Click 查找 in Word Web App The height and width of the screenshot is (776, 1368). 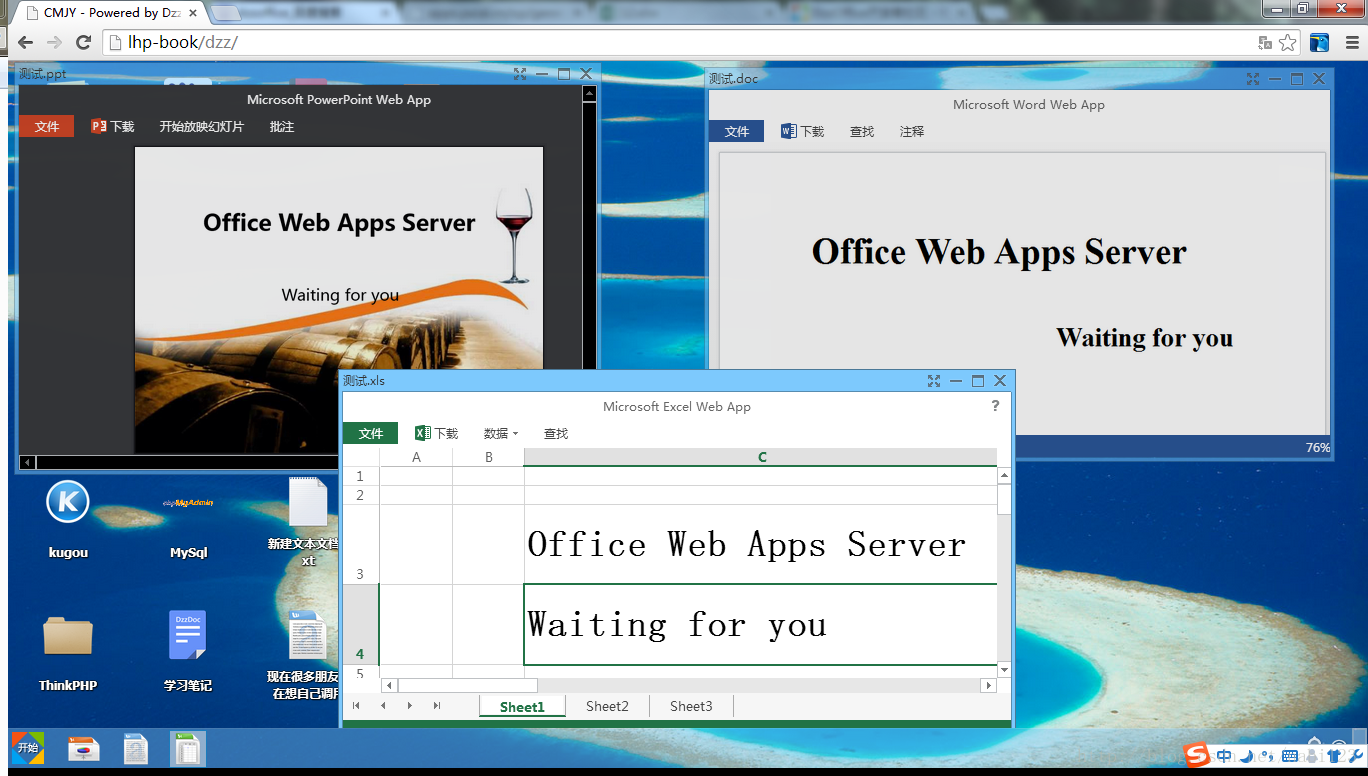pyautogui.click(x=862, y=131)
